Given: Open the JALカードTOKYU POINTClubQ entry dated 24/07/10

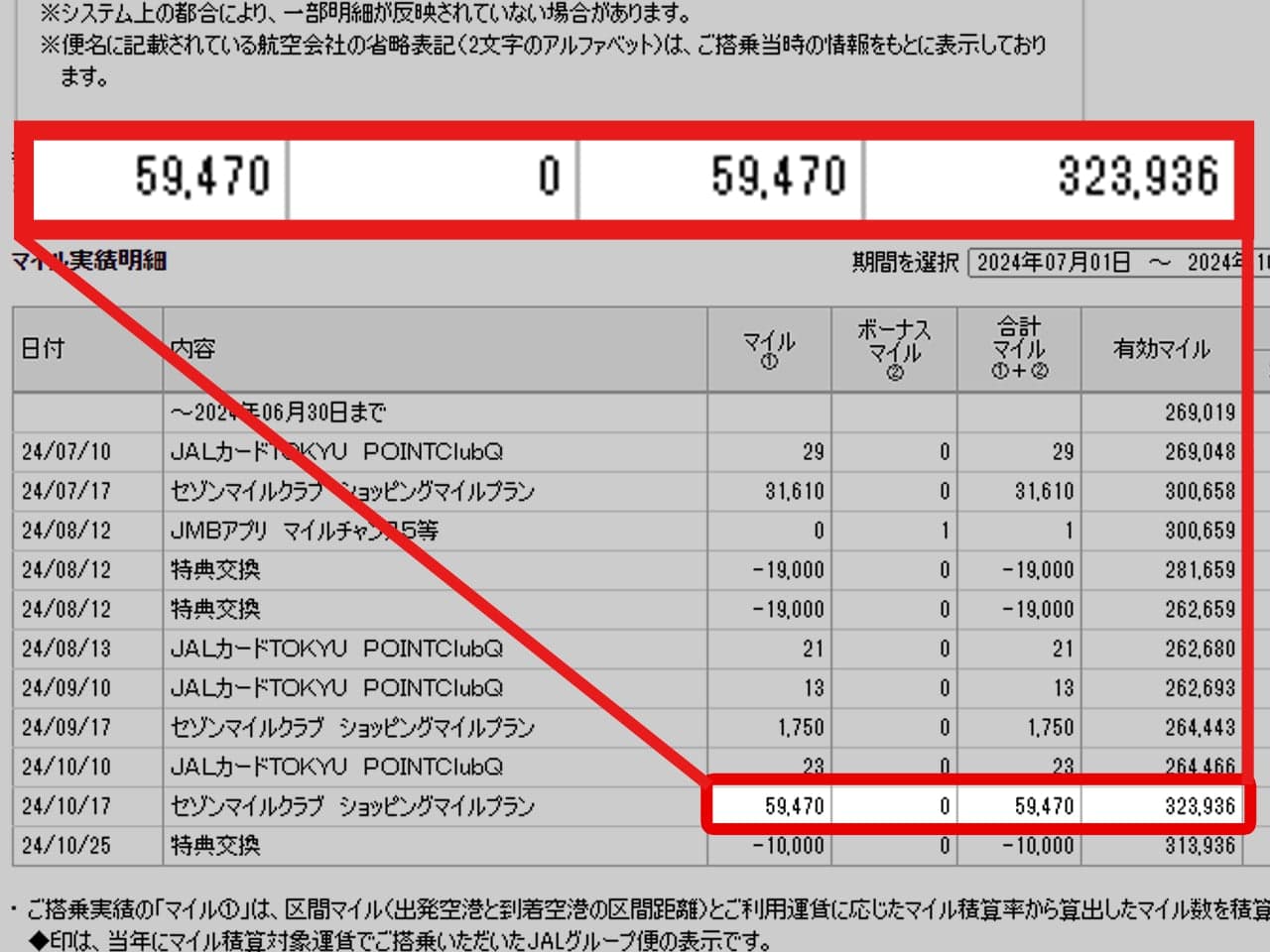Looking at the screenshot, I should click(x=347, y=451).
